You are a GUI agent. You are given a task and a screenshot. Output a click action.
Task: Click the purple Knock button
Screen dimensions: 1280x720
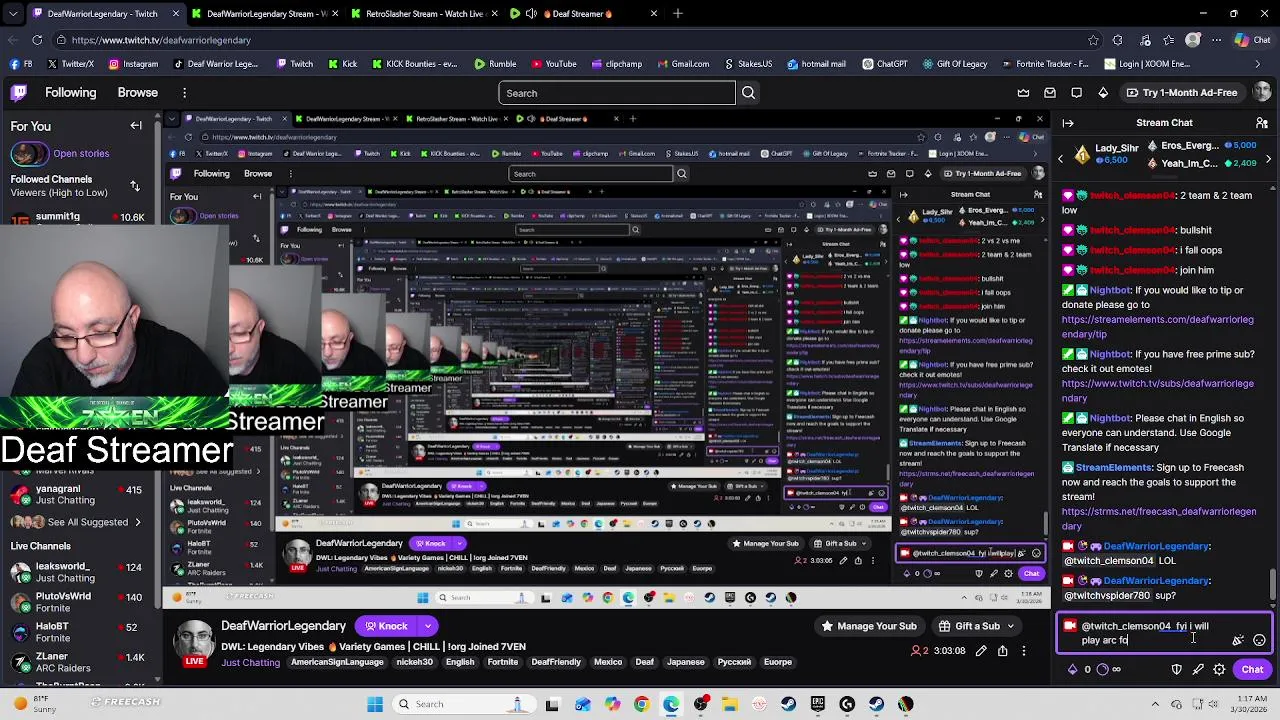pos(386,626)
